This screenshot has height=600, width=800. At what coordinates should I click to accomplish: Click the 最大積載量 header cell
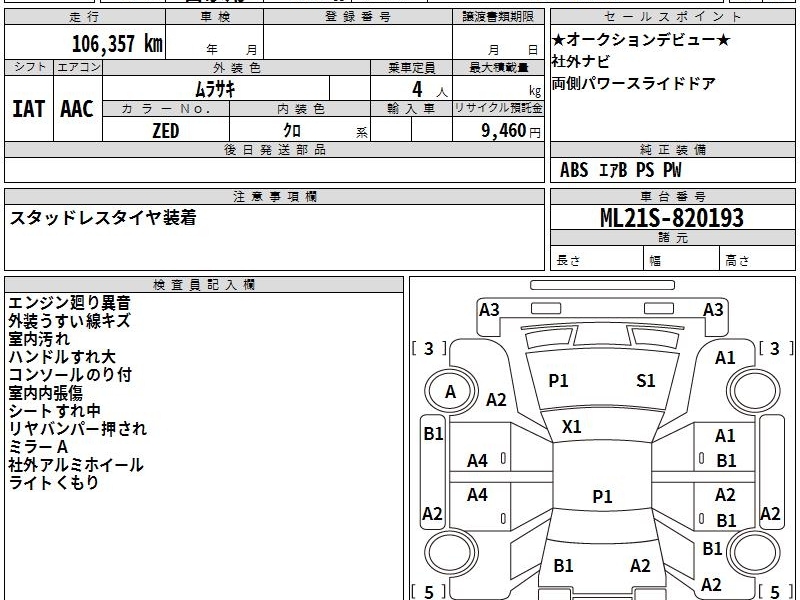[498, 68]
